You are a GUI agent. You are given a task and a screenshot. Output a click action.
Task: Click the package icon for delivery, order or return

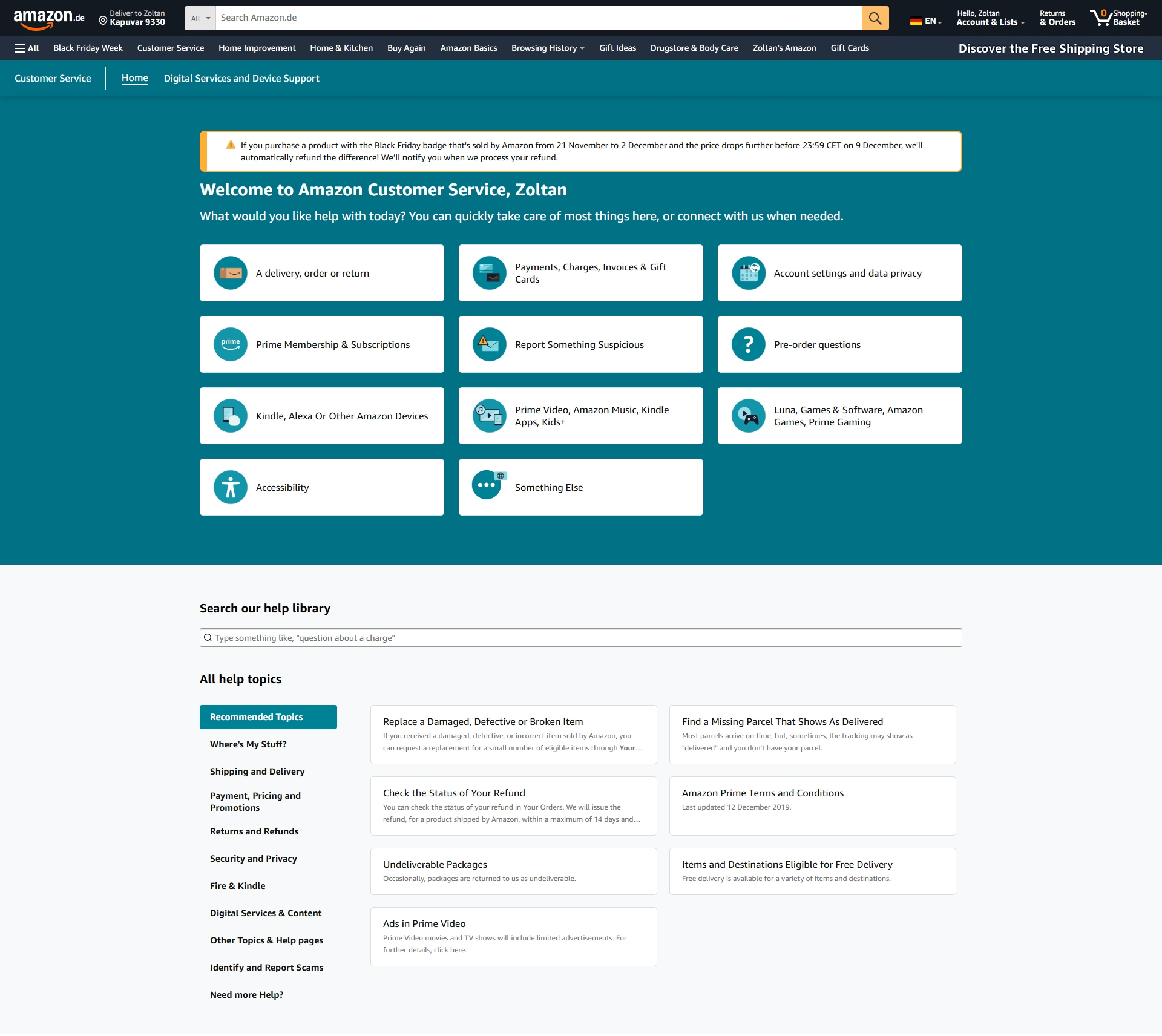click(x=231, y=273)
